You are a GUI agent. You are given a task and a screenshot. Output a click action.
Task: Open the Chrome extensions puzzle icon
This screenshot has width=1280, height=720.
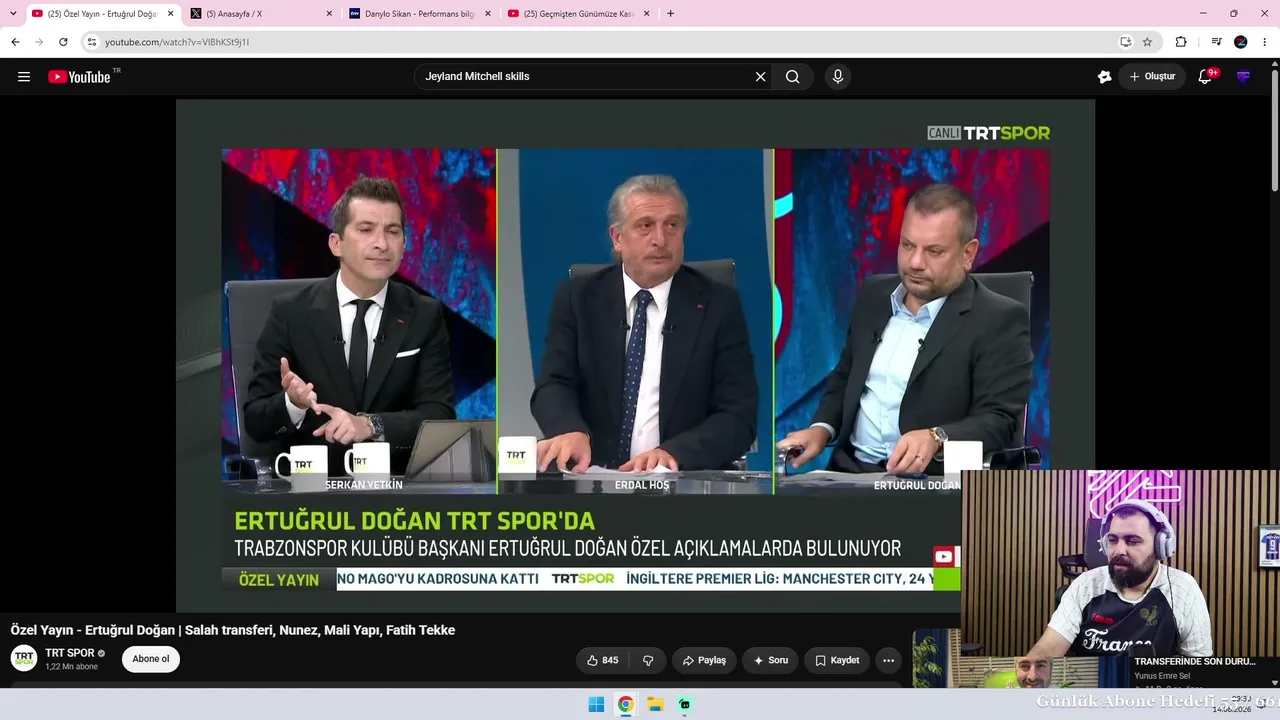coord(1181,42)
